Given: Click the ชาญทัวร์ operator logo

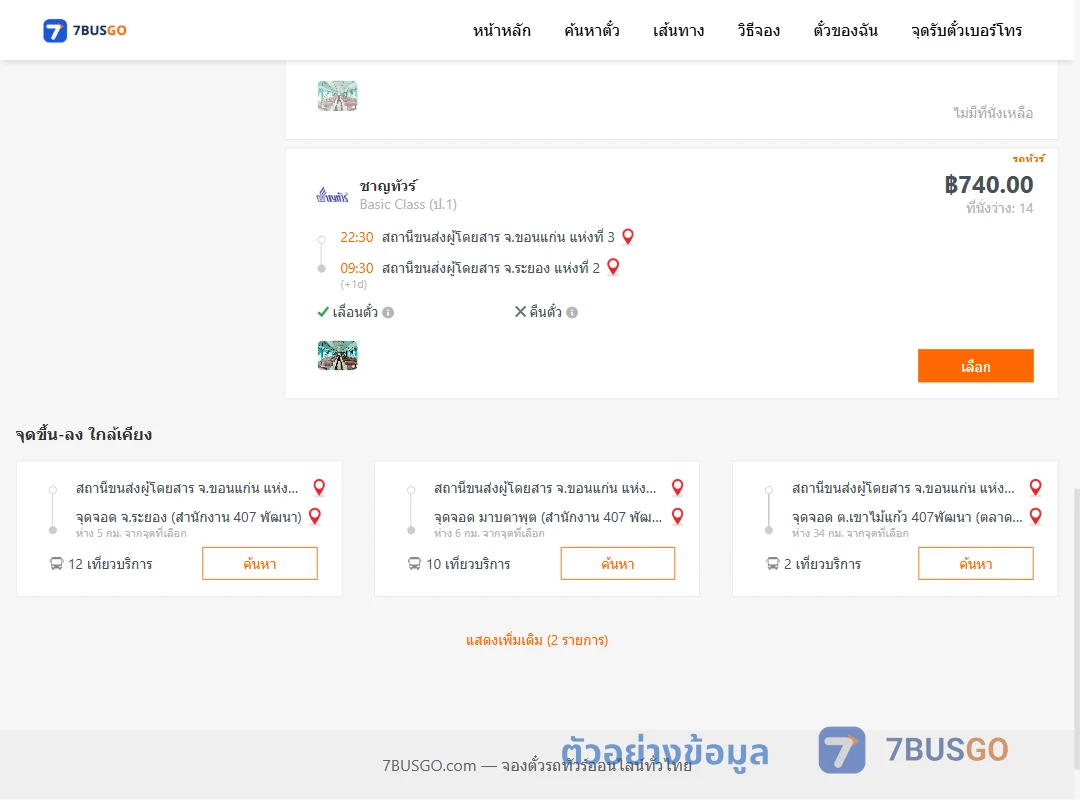Looking at the screenshot, I should point(332,196).
